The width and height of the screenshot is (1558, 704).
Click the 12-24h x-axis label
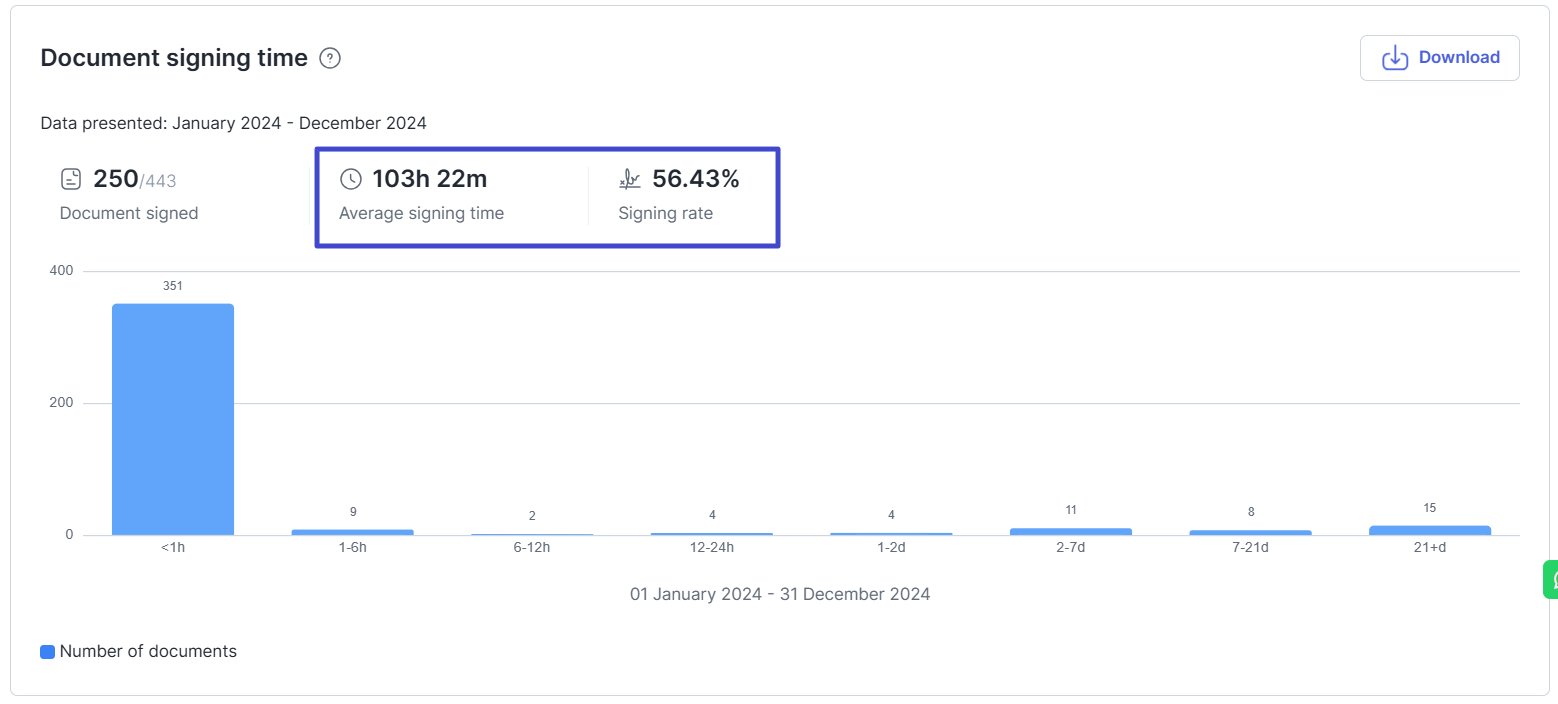(711, 548)
